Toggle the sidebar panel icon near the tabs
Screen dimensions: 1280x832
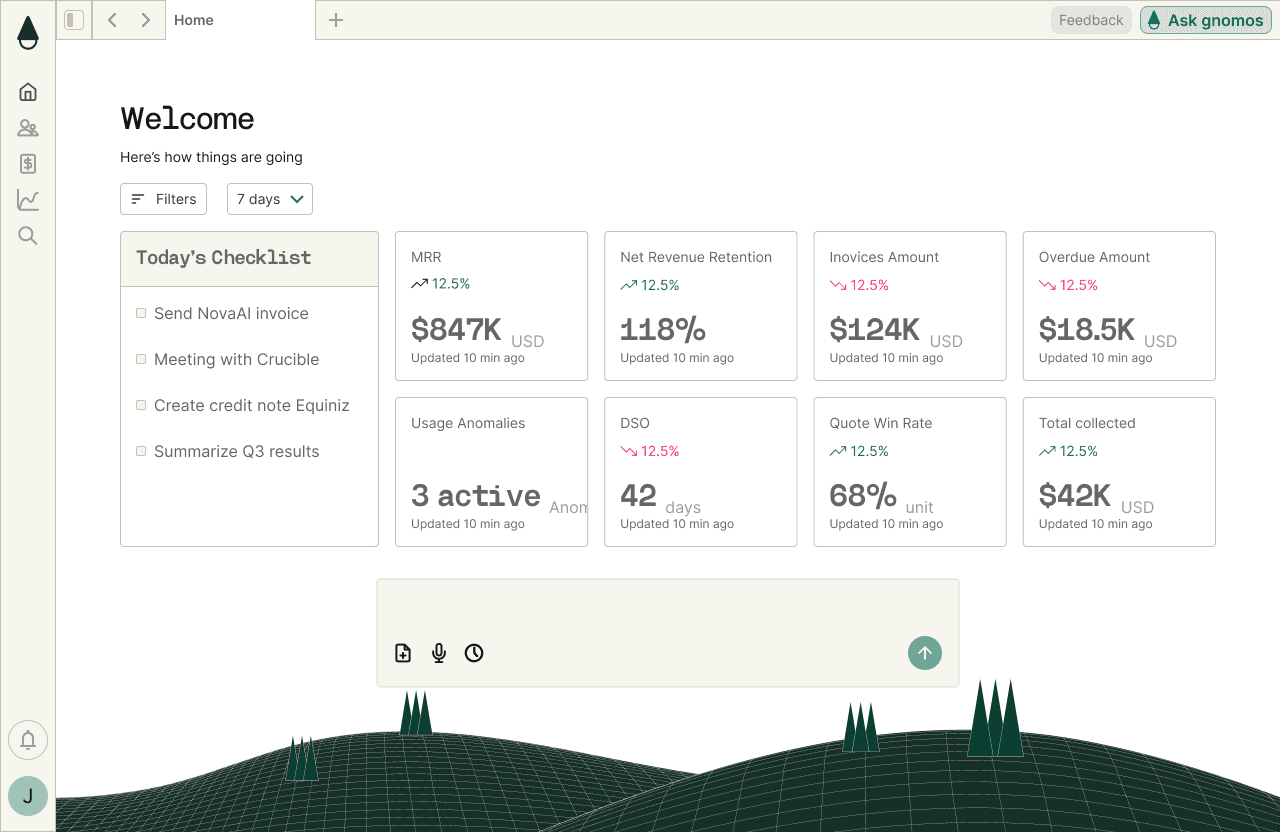(73, 19)
